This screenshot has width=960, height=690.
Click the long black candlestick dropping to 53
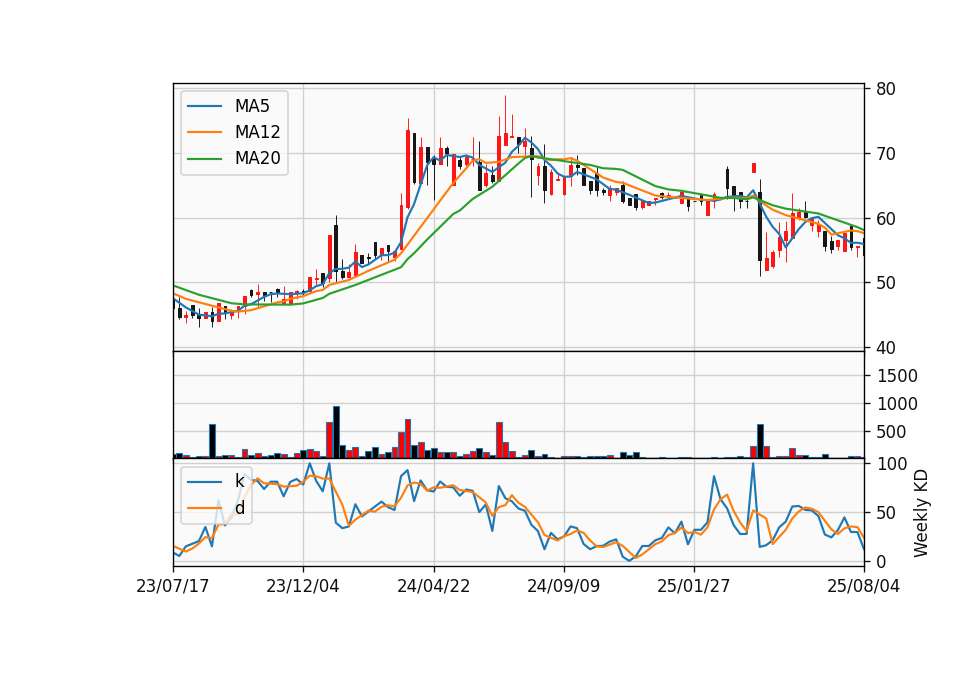pyautogui.click(x=760, y=227)
